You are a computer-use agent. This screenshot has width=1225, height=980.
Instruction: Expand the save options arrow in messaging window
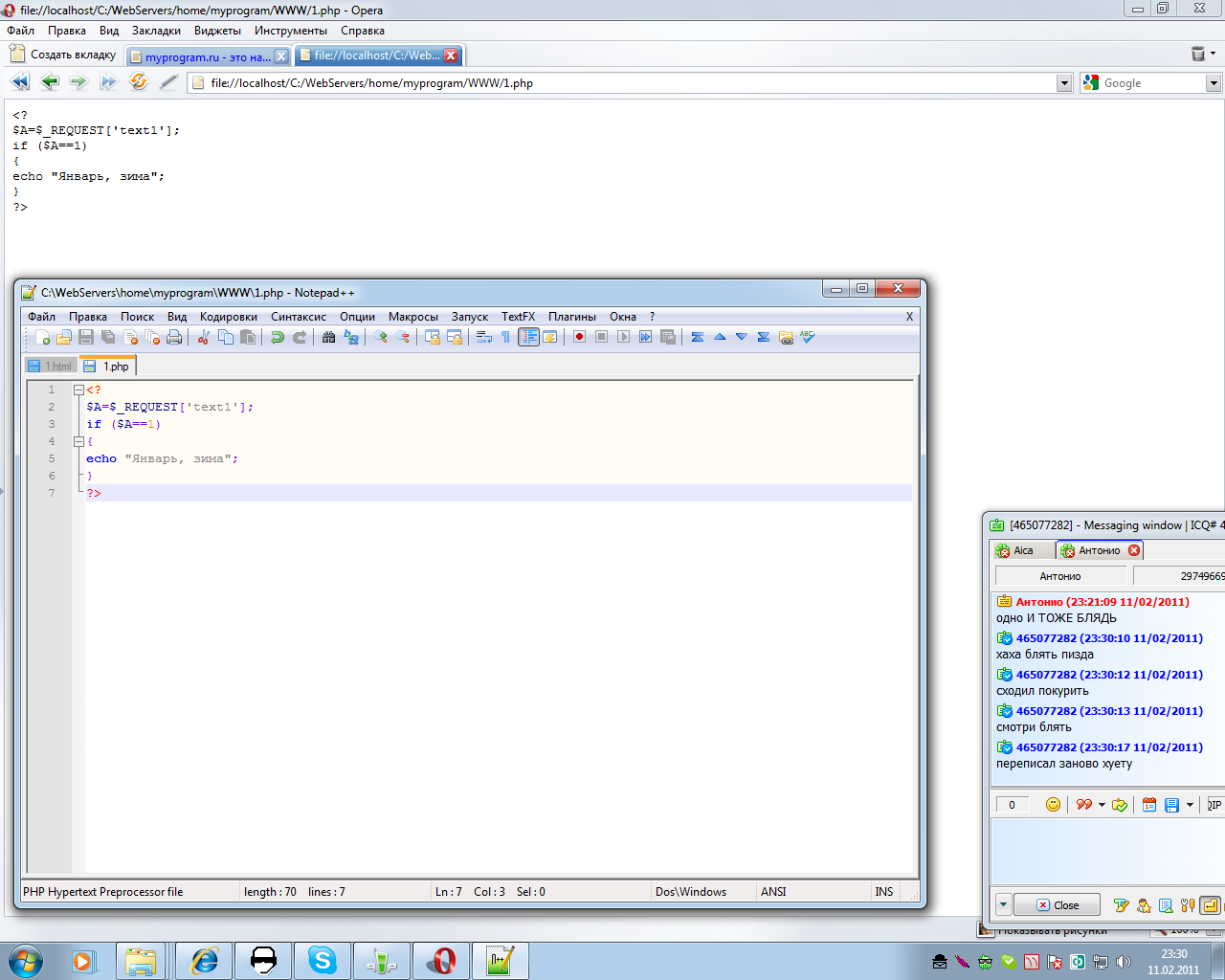point(1190,805)
